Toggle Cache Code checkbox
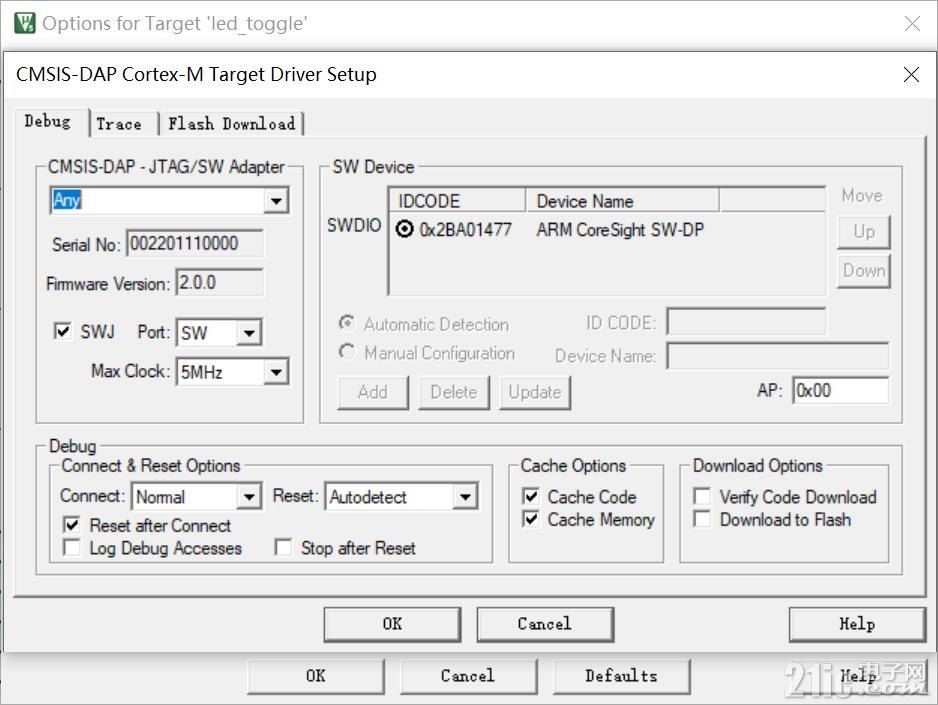This screenshot has height=705, width=938. point(531,496)
